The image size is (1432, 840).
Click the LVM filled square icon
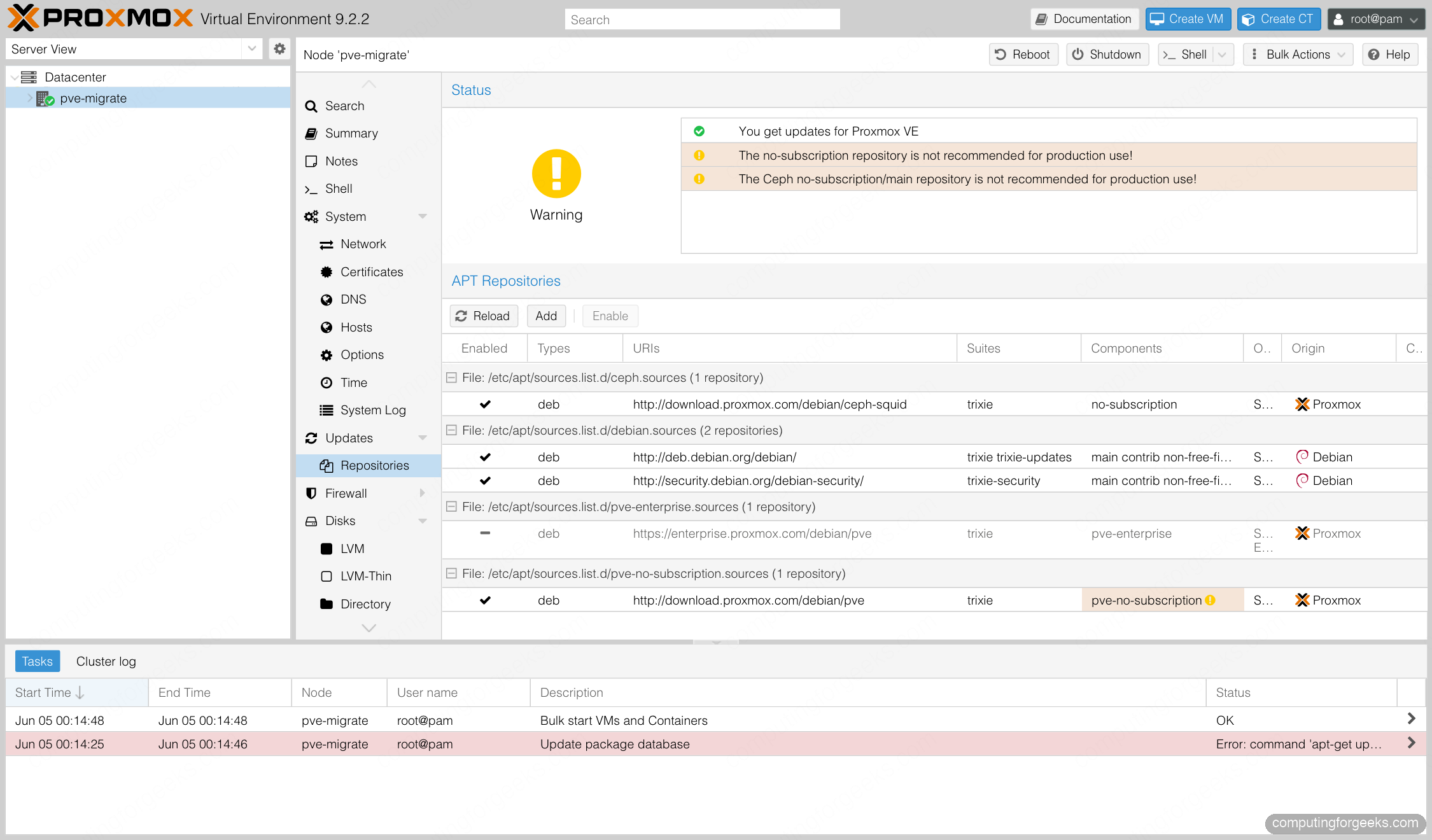tap(326, 549)
